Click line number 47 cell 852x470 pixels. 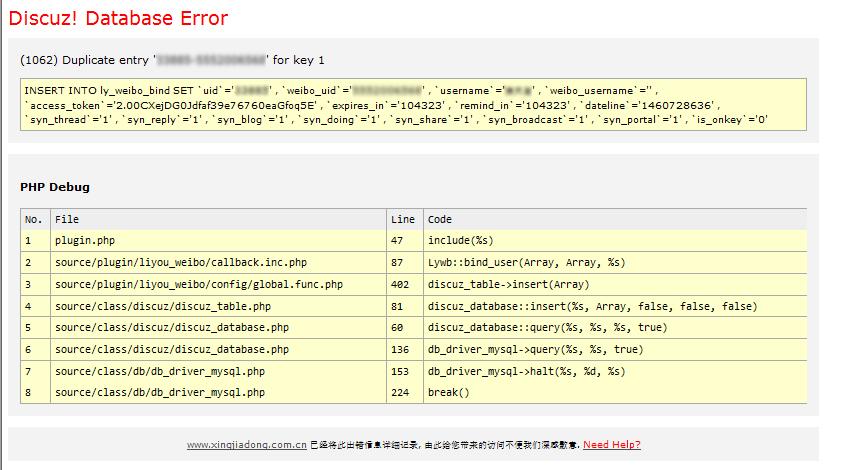pyautogui.click(x=405, y=241)
